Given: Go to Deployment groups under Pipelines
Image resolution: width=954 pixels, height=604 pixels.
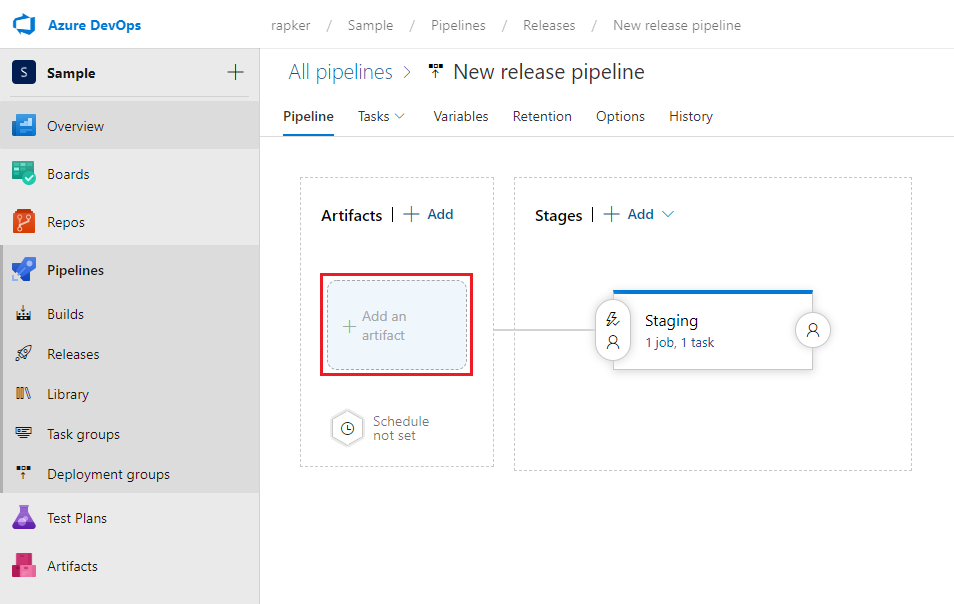Looking at the screenshot, I should point(108,474).
